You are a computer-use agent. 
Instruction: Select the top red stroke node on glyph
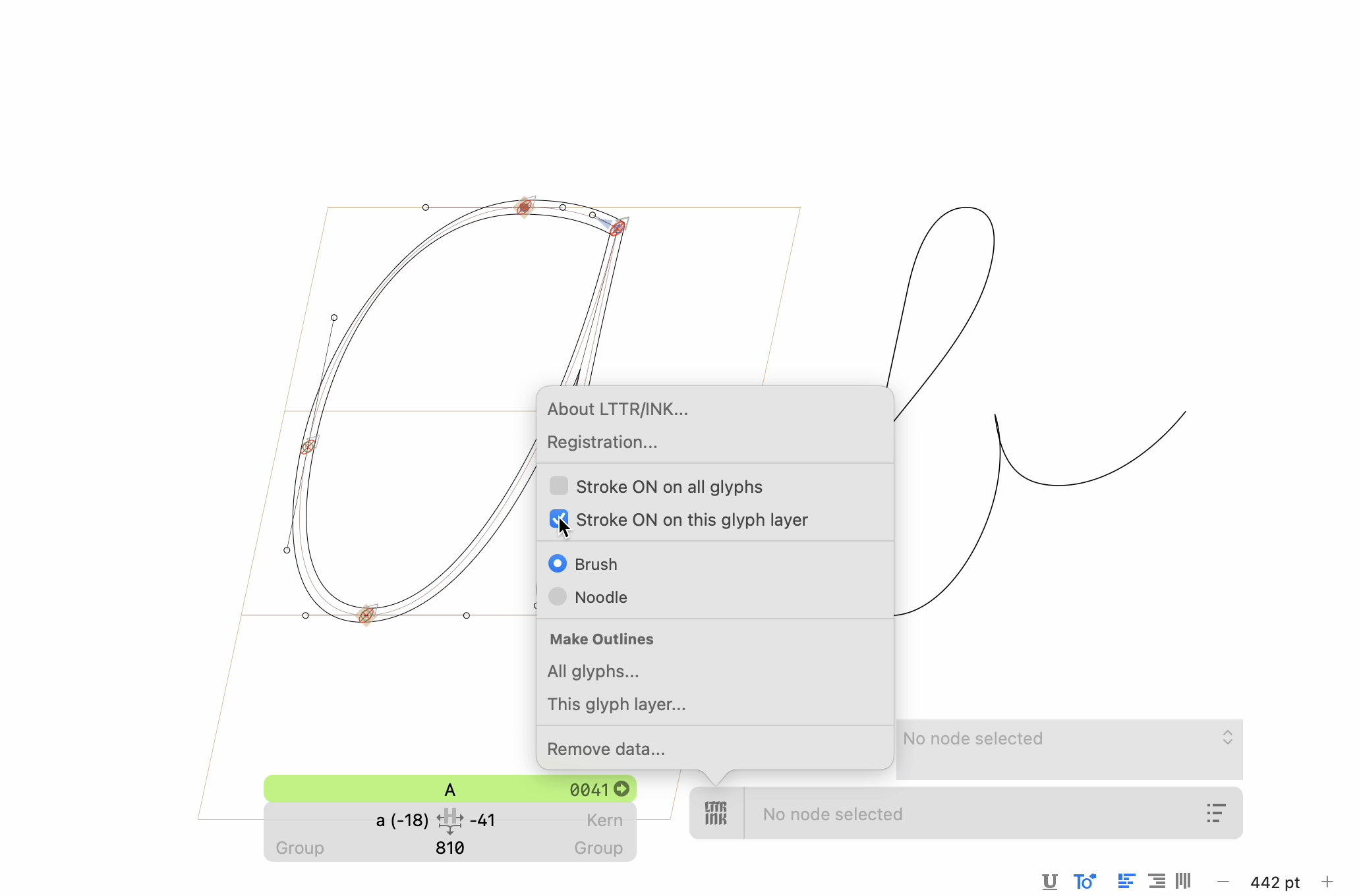tap(525, 208)
